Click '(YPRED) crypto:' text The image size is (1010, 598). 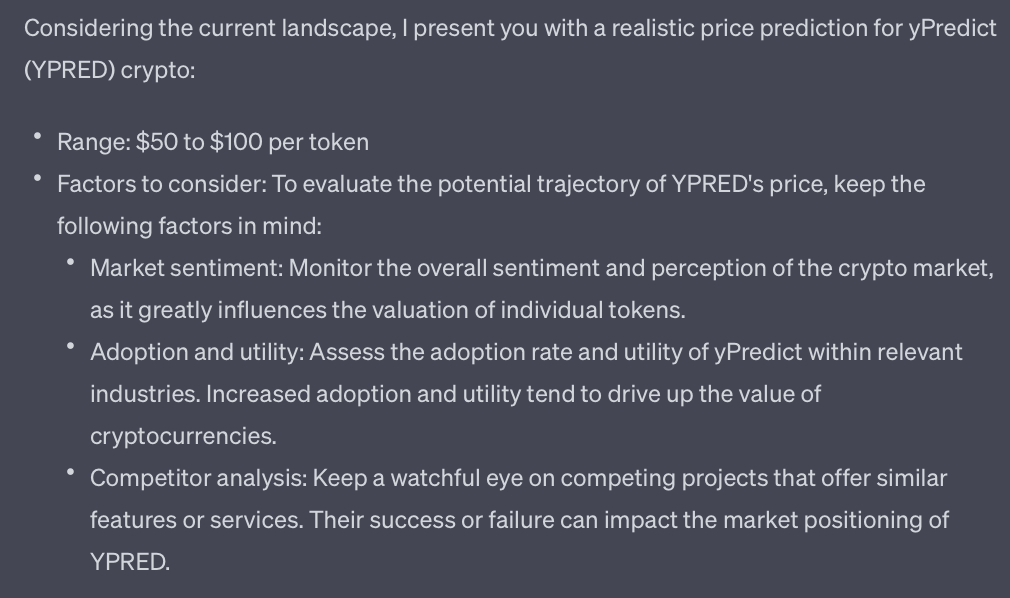point(110,70)
